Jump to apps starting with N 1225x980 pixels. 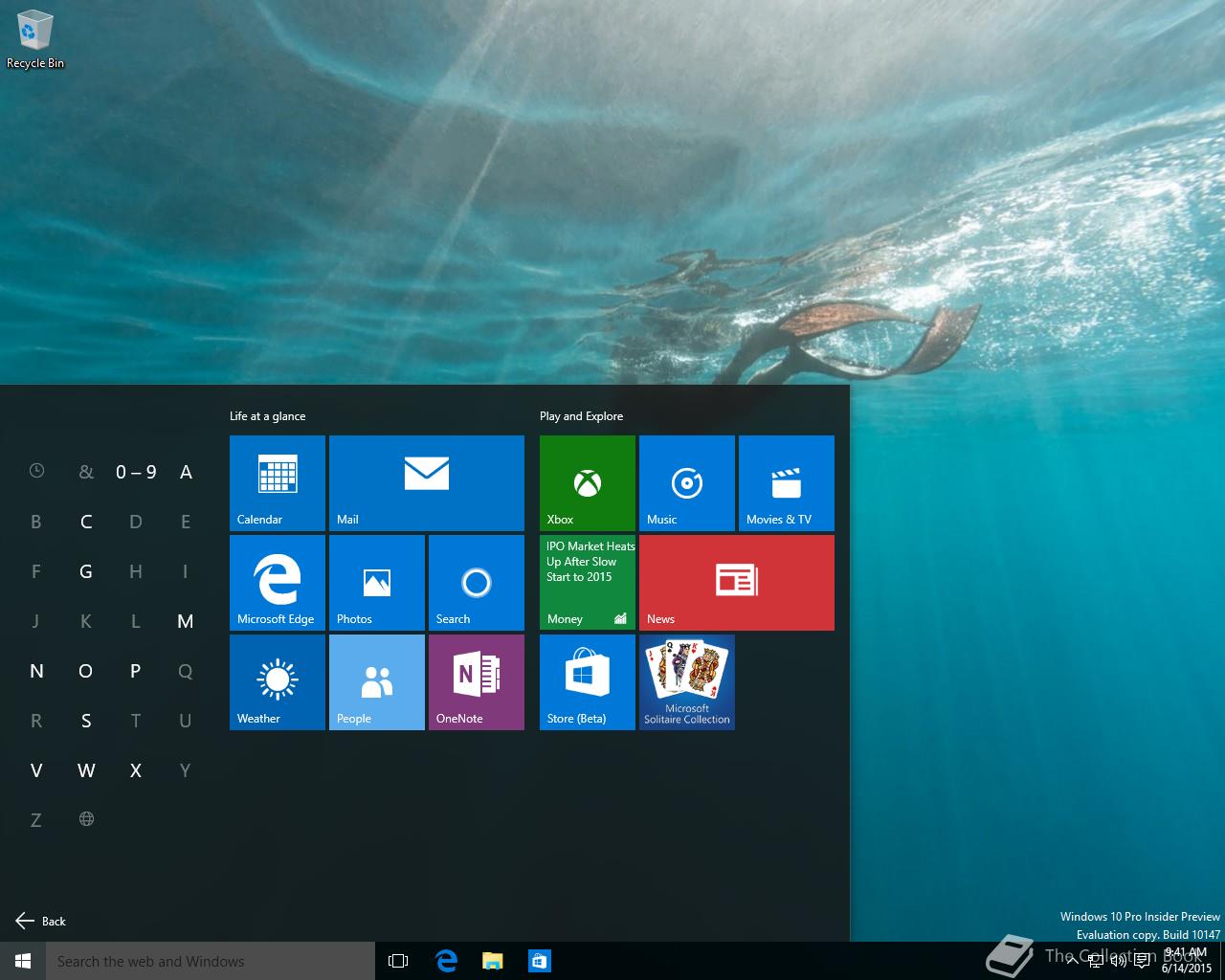[x=36, y=670]
